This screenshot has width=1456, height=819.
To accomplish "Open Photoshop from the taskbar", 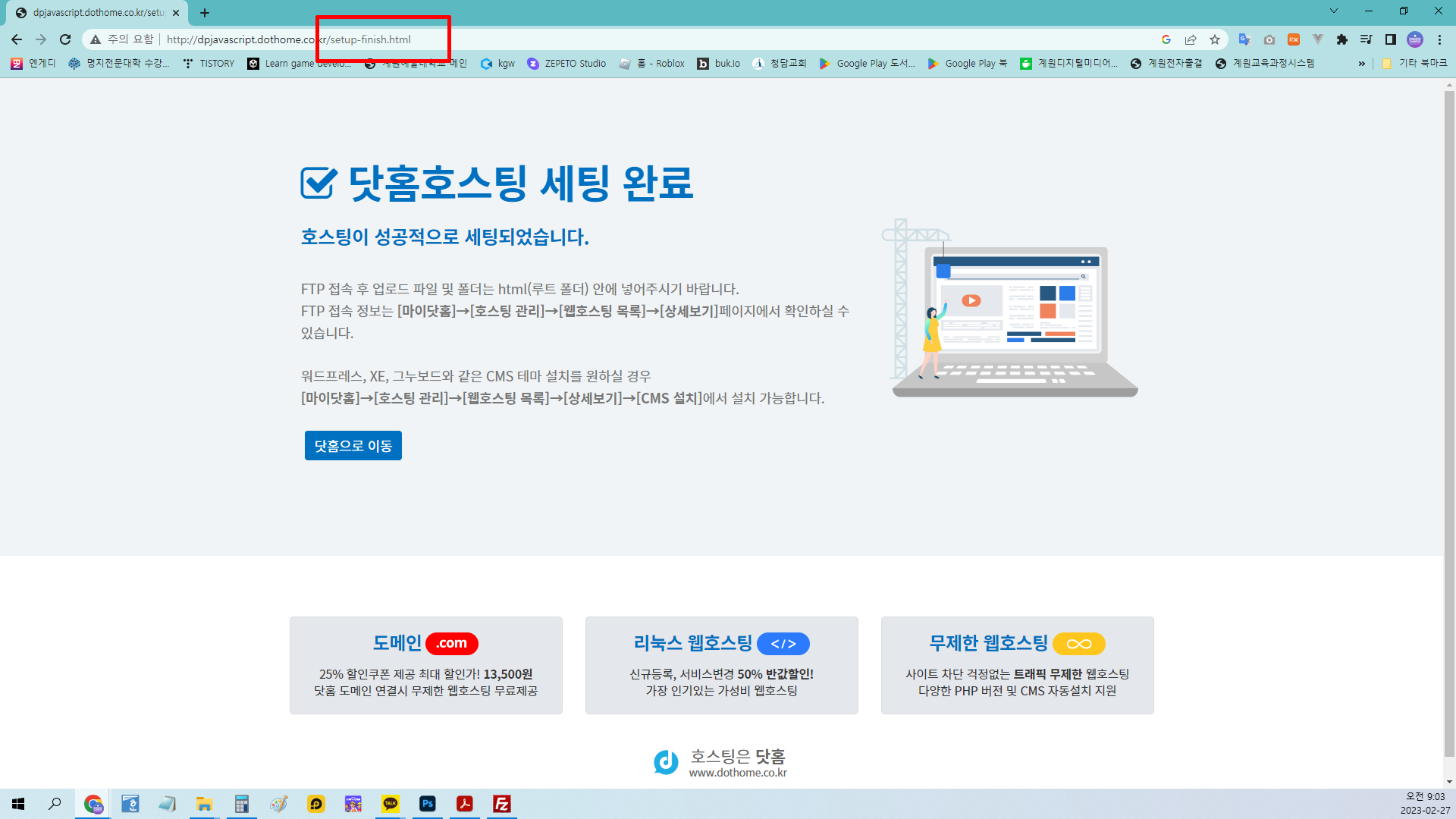I will [x=428, y=804].
